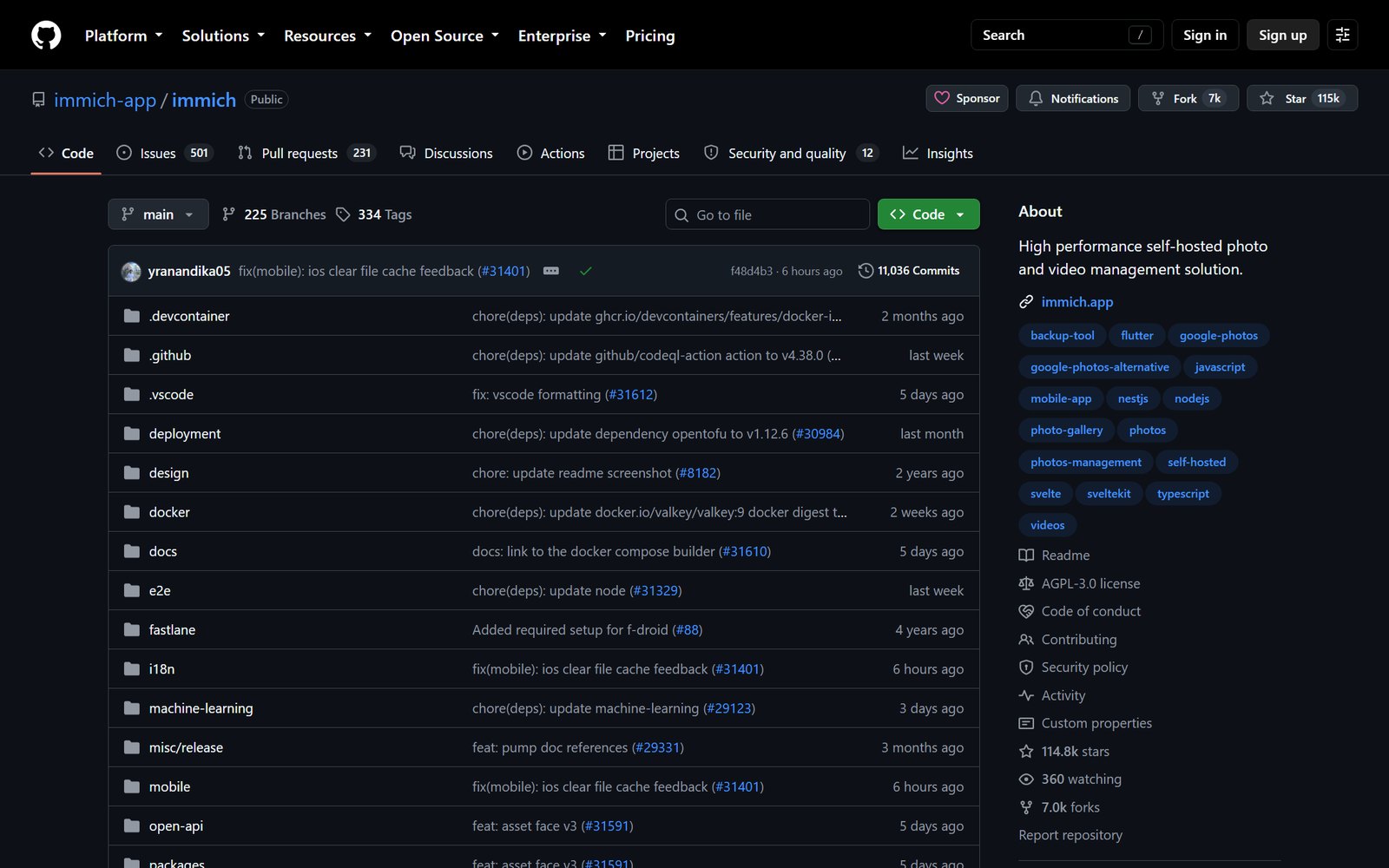
Task: Open the Projects tab
Action: click(x=644, y=153)
